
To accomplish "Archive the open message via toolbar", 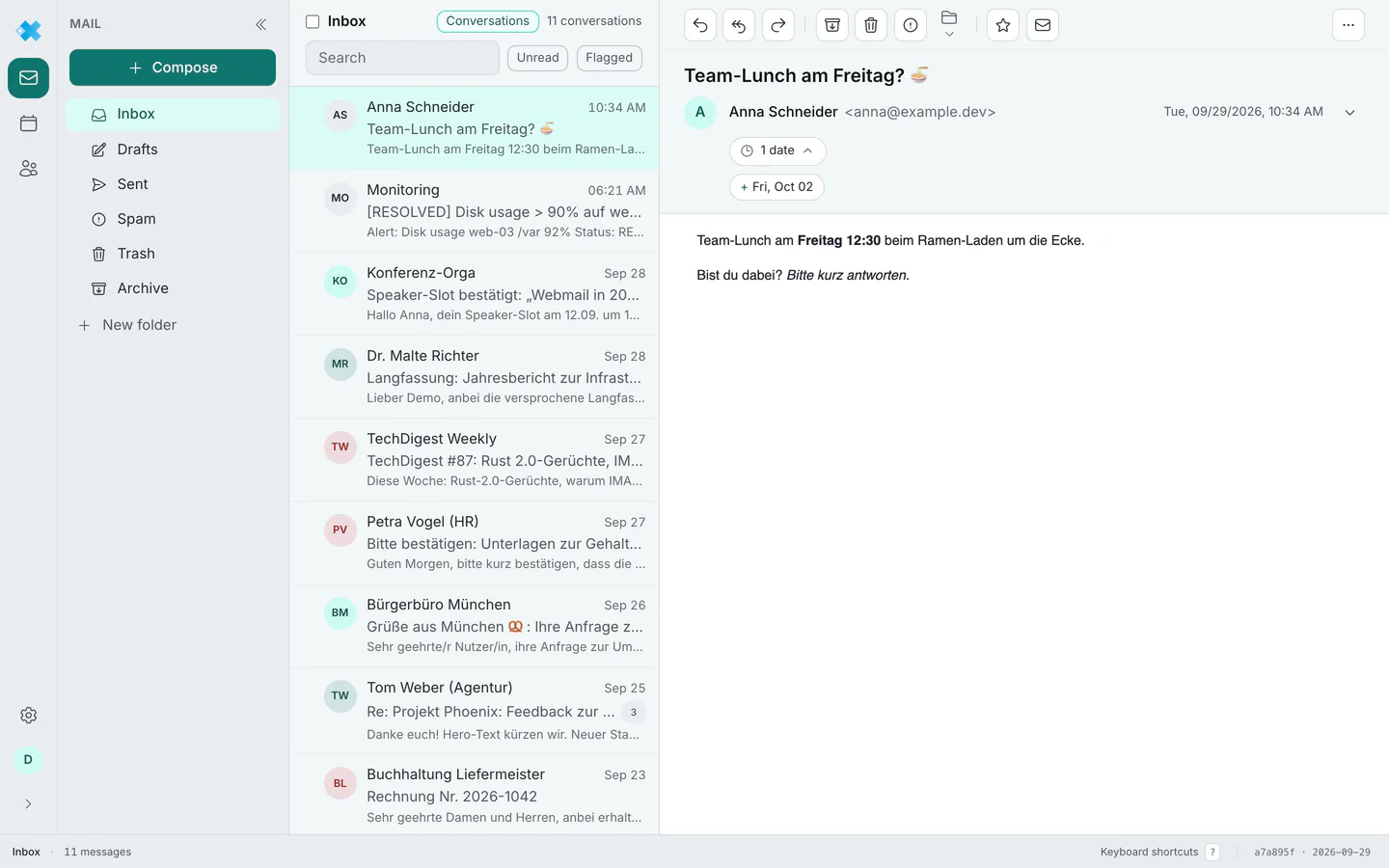I will (832, 25).
